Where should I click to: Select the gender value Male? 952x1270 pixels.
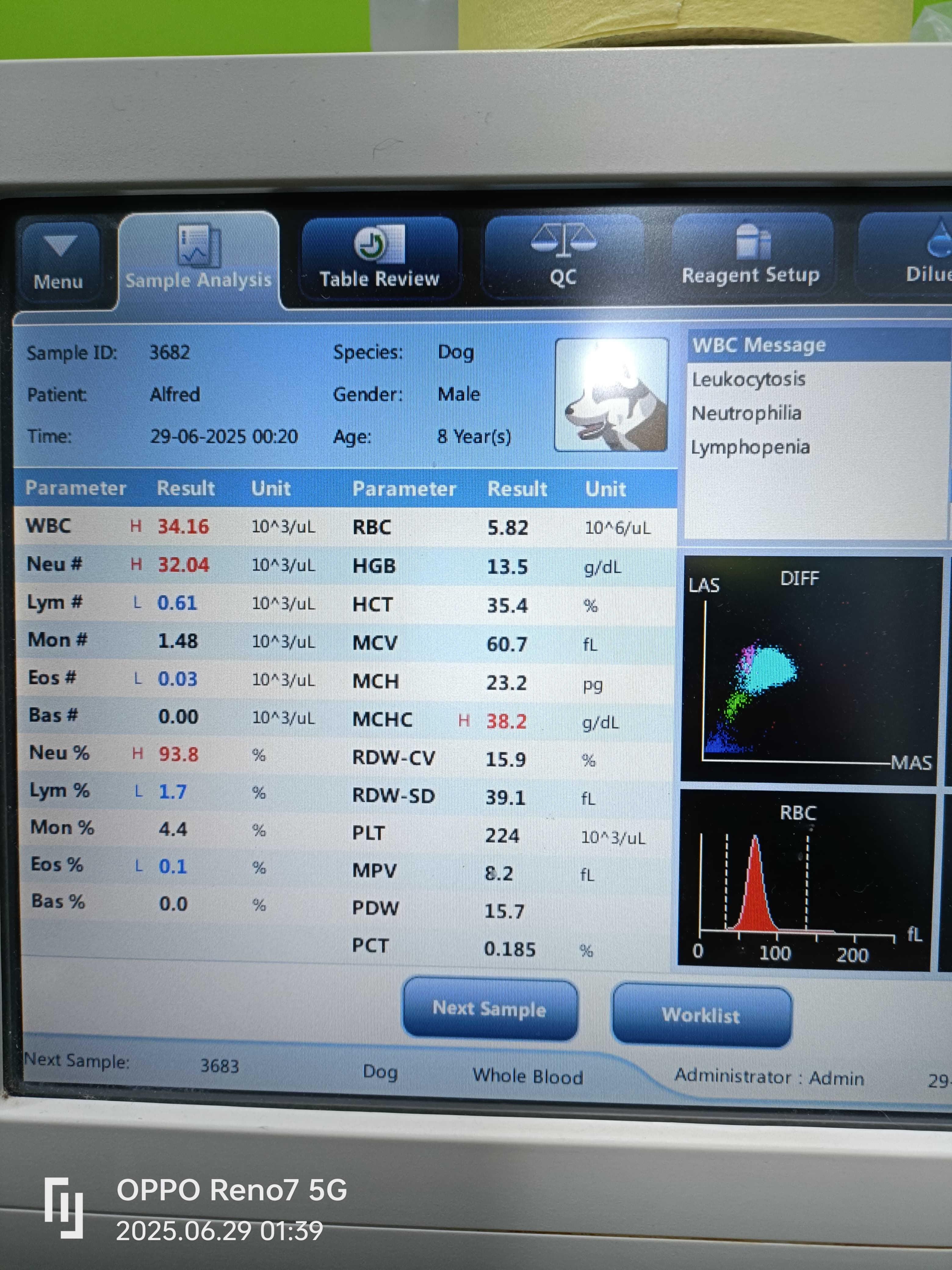point(459,394)
